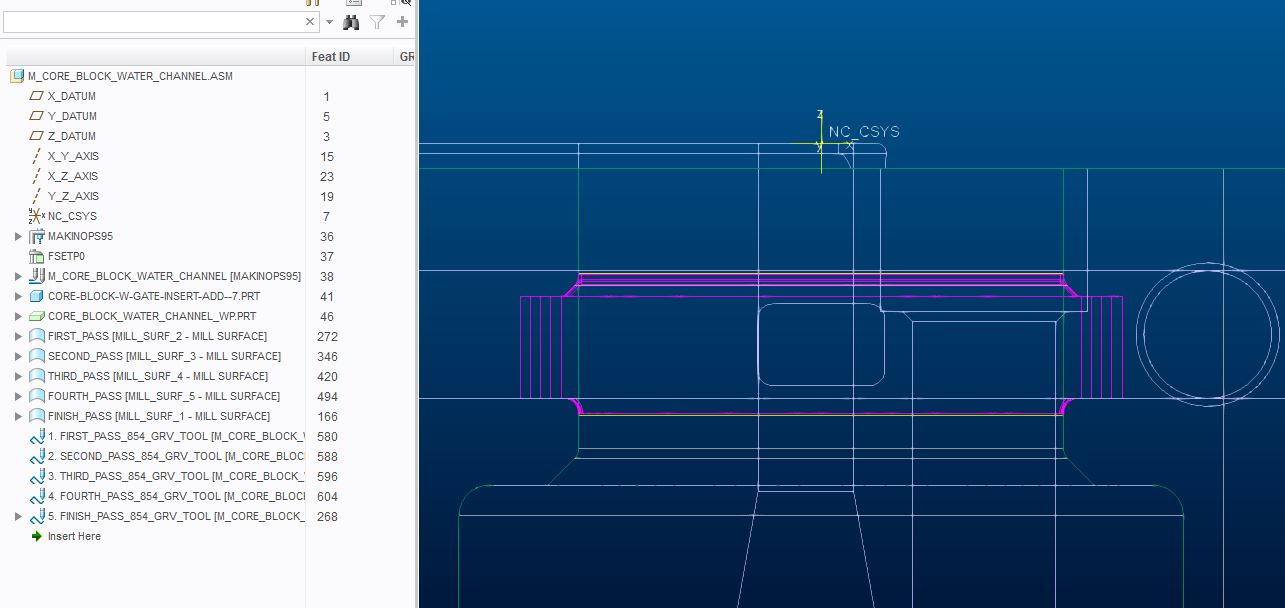Click Feat ID value 580
Viewport: 1285px width, 608px height.
pos(327,437)
